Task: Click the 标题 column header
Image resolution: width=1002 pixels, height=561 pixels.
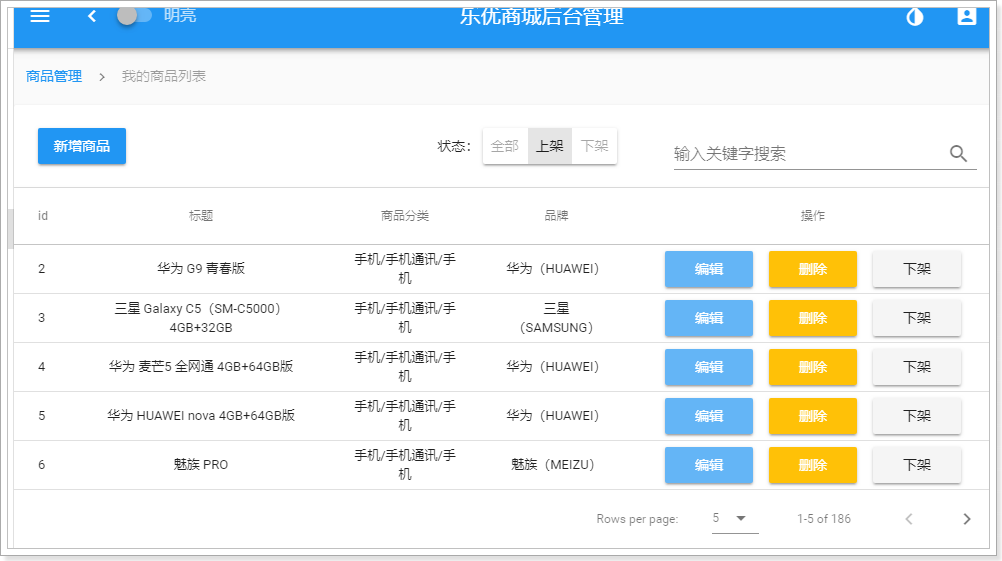Action: coord(201,216)
